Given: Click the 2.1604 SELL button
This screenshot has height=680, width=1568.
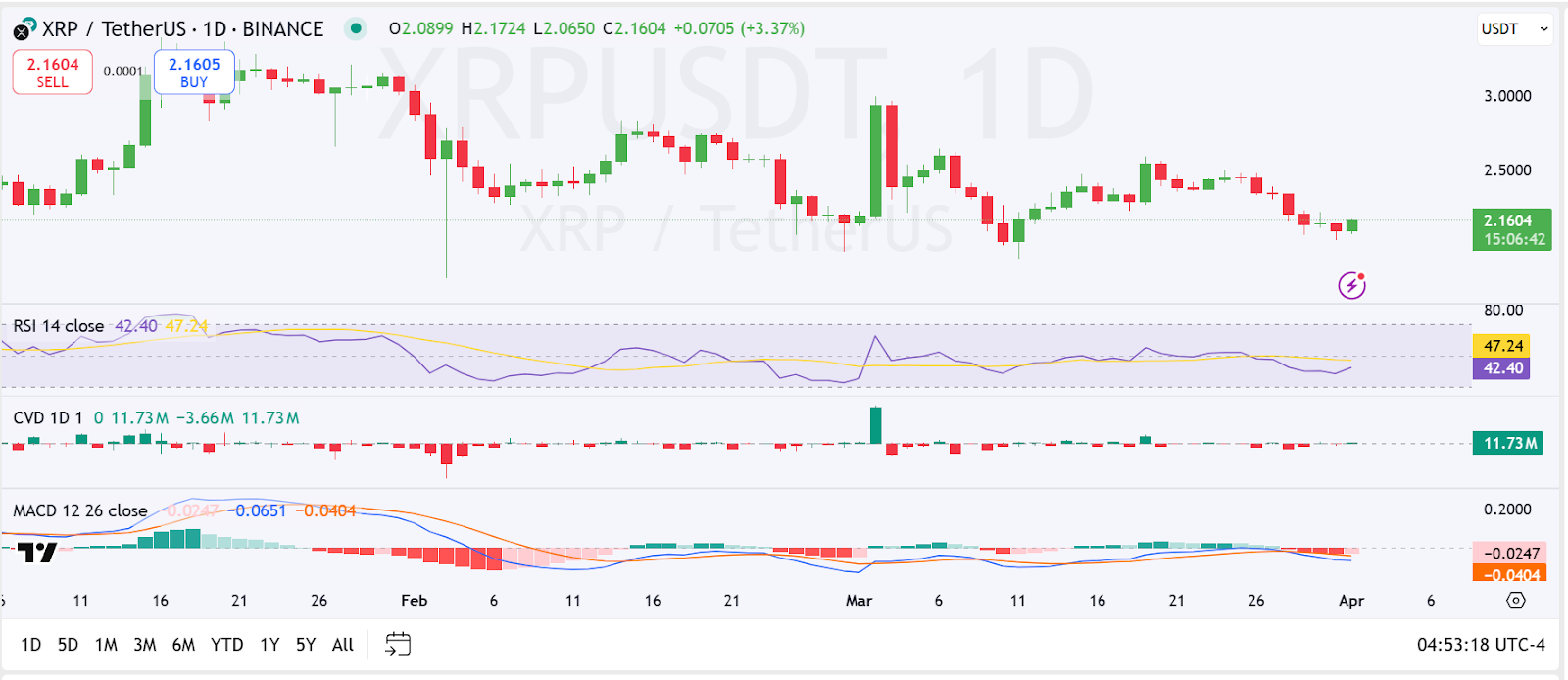Looking at the screenshot, I should (53, 73).
